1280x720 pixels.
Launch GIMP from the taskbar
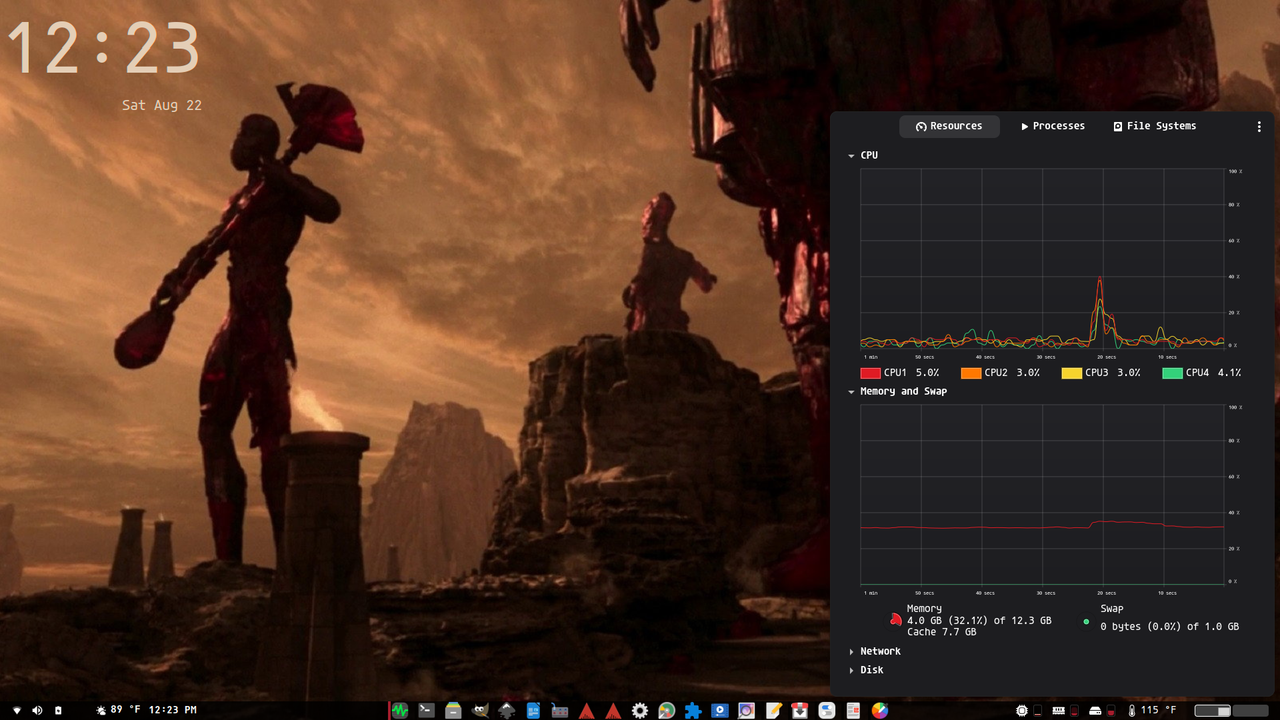480,710
